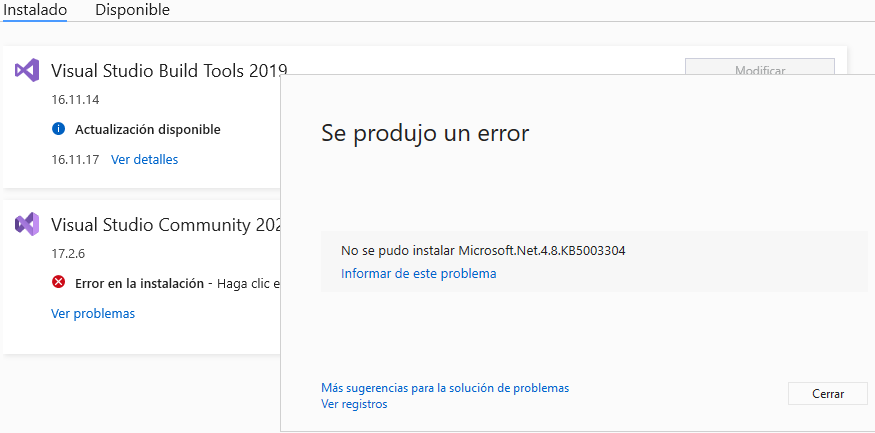Image resolution: width=875 pixels, height=433 pixels.
Task: Click the blue info icon beside Actualización disponible
Action: (58, 129)
